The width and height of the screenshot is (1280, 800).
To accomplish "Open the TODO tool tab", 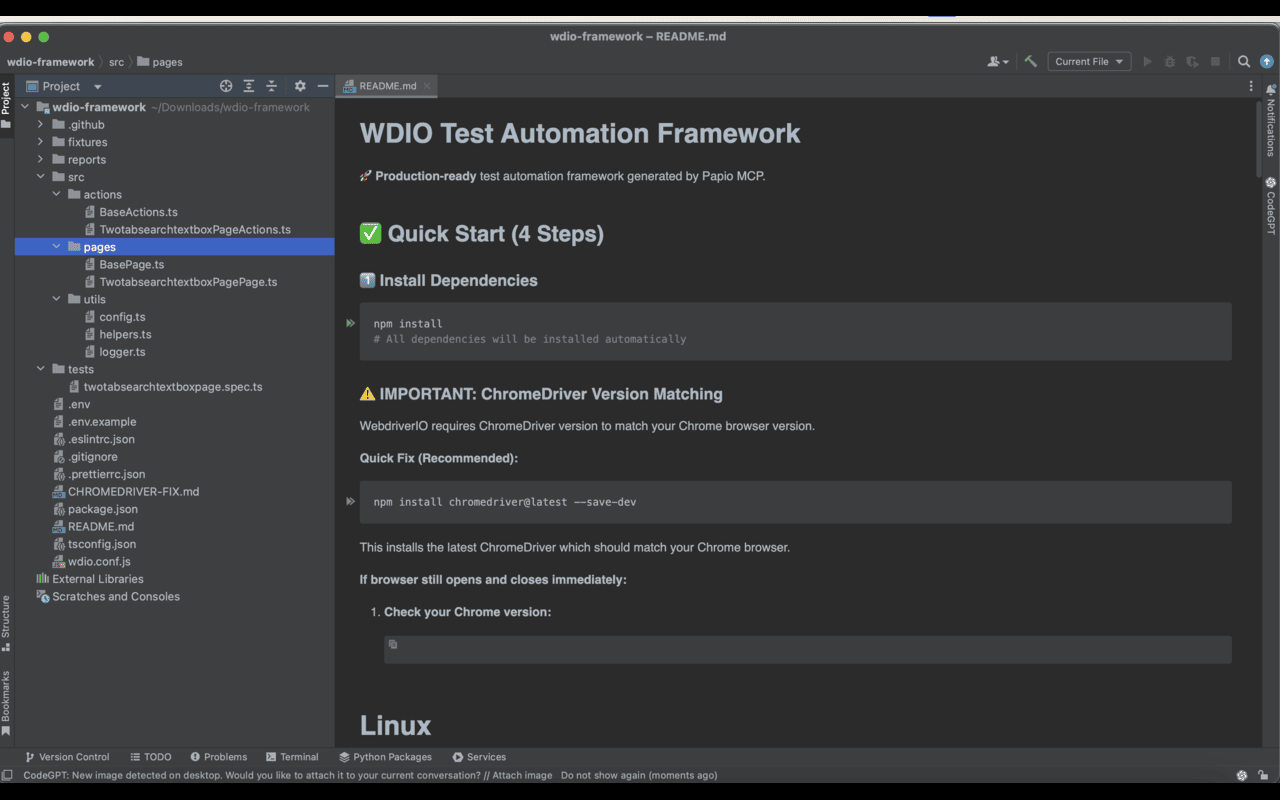I will [150, 757].
